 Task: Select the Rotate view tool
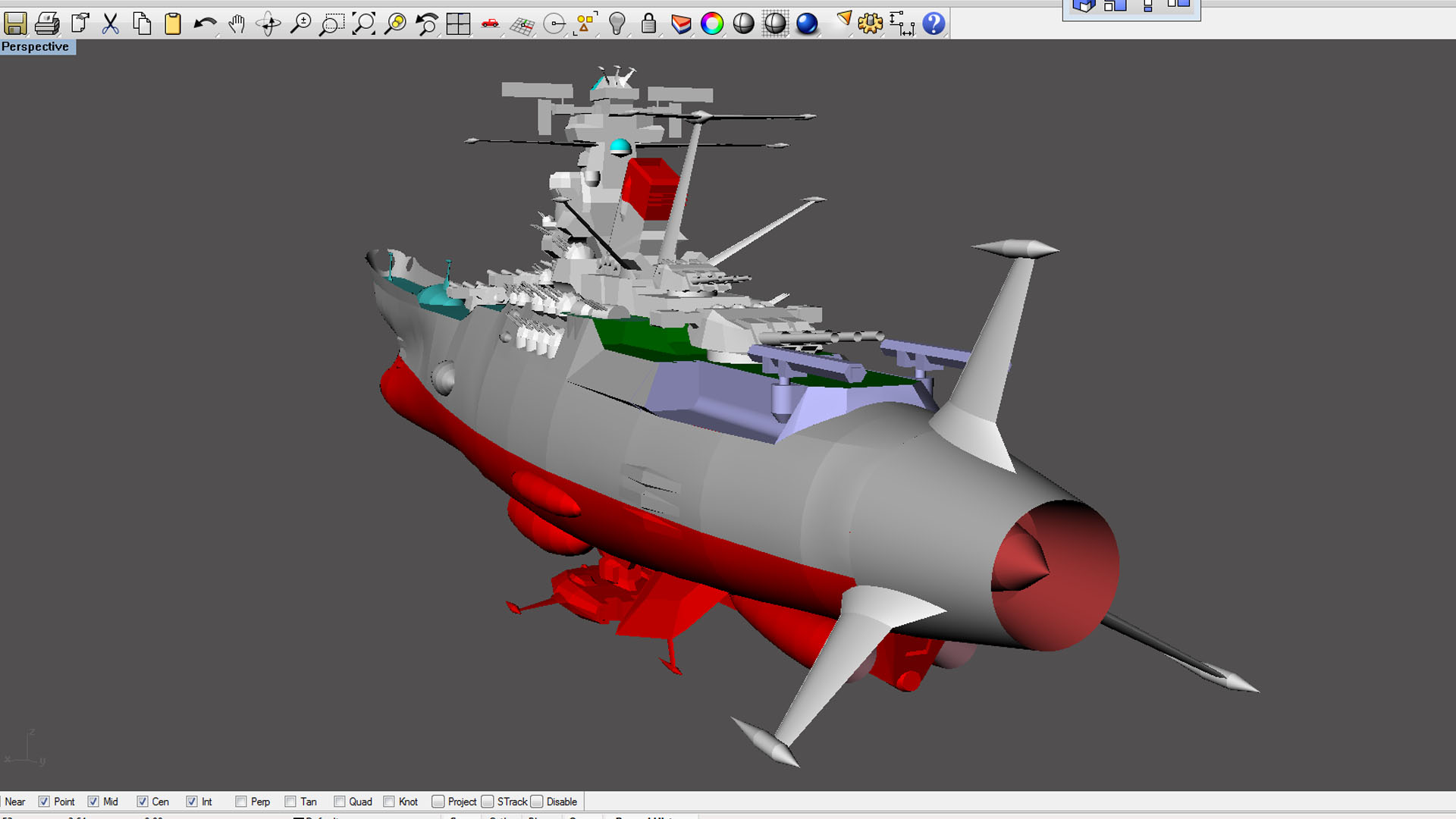click(x=268, y=24)
